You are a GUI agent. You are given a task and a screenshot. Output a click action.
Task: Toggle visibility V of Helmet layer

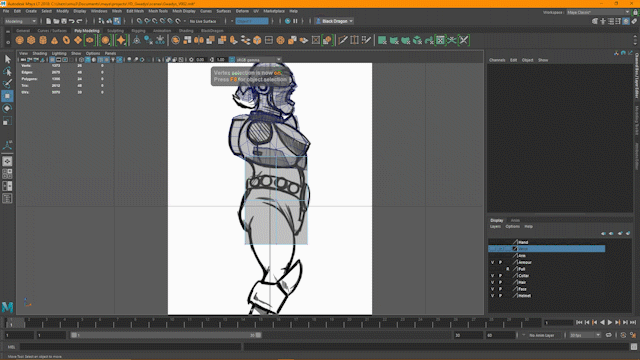[x=492, y=296]
